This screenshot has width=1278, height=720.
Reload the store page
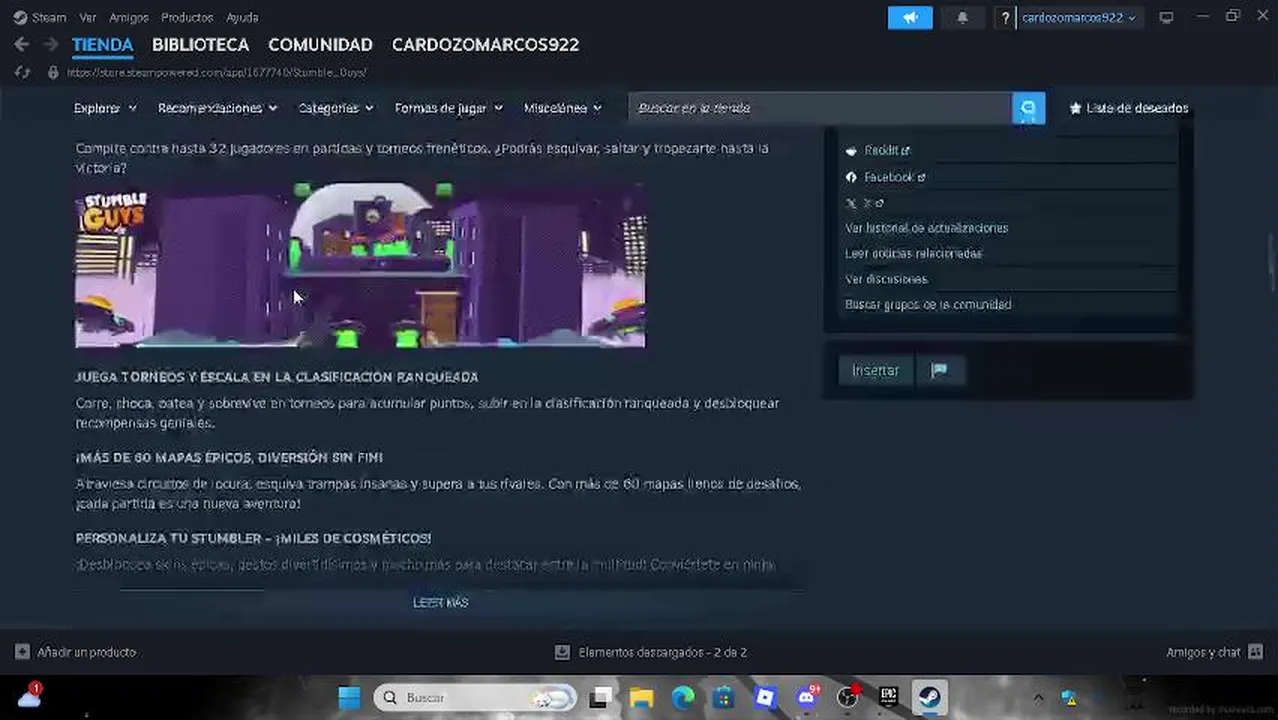22,72
